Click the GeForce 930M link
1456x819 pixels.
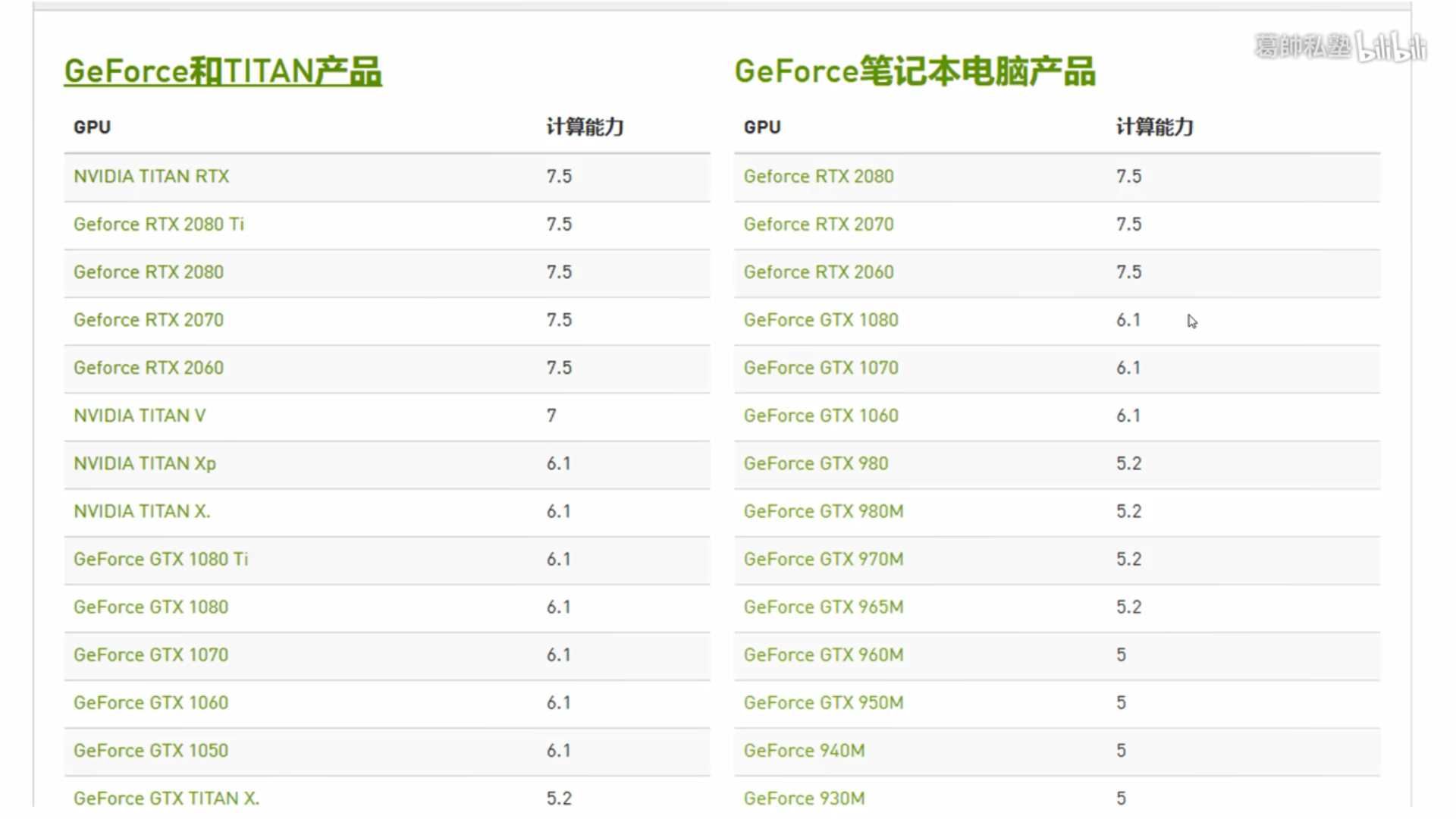point(804,798)
